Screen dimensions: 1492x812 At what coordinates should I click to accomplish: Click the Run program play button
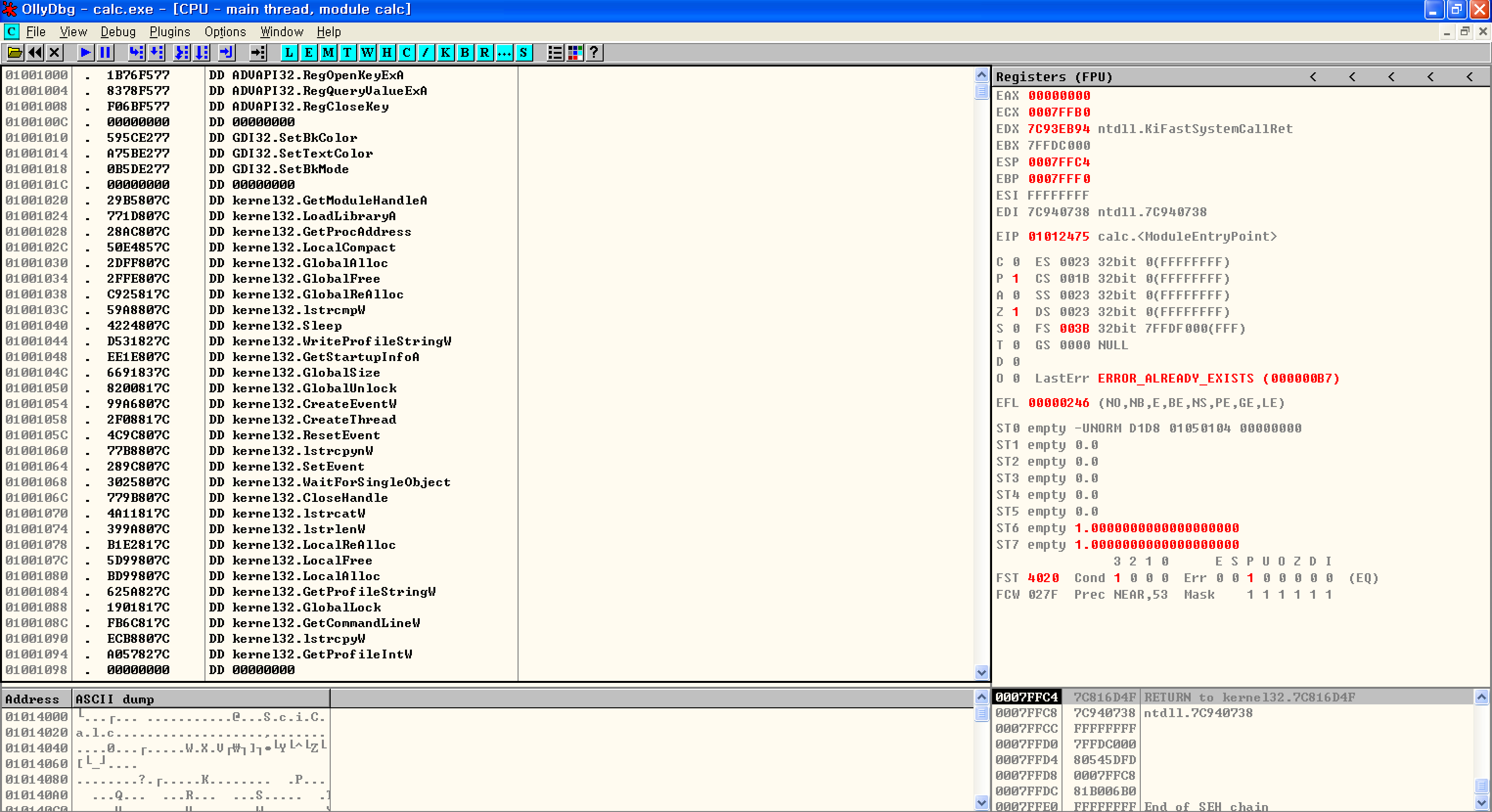[x=85, y=53]
